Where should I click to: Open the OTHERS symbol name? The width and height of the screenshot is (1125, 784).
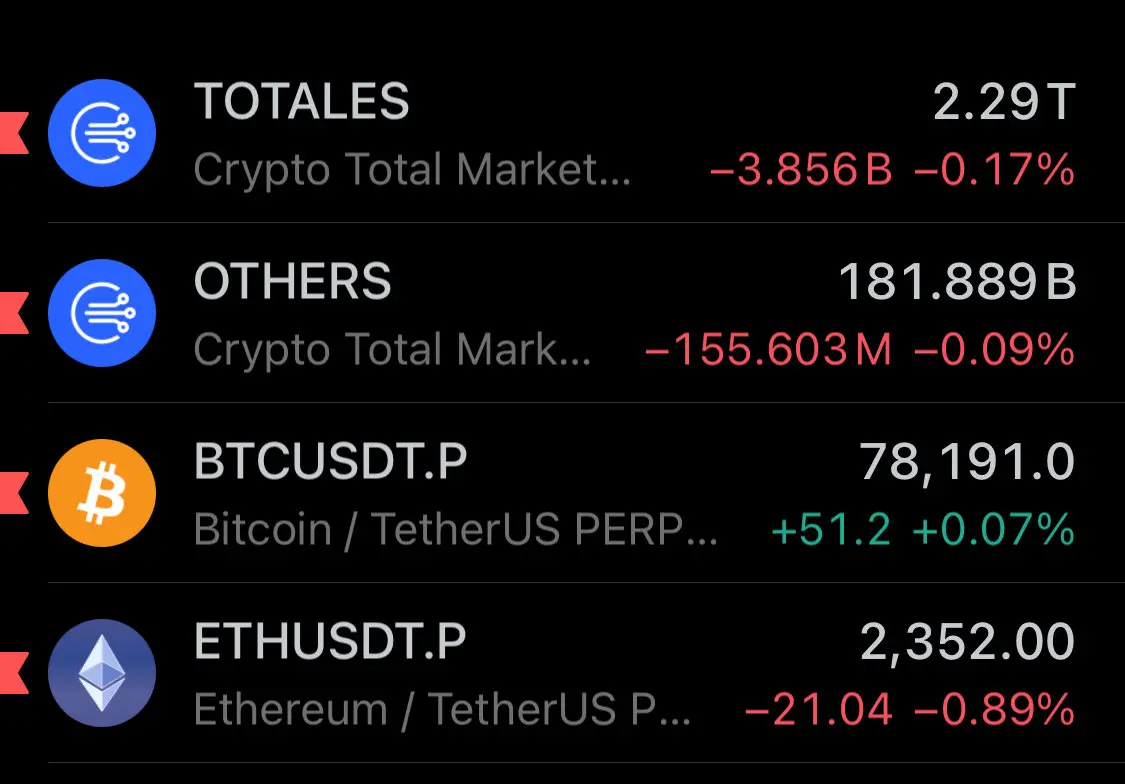coord(292,282)
